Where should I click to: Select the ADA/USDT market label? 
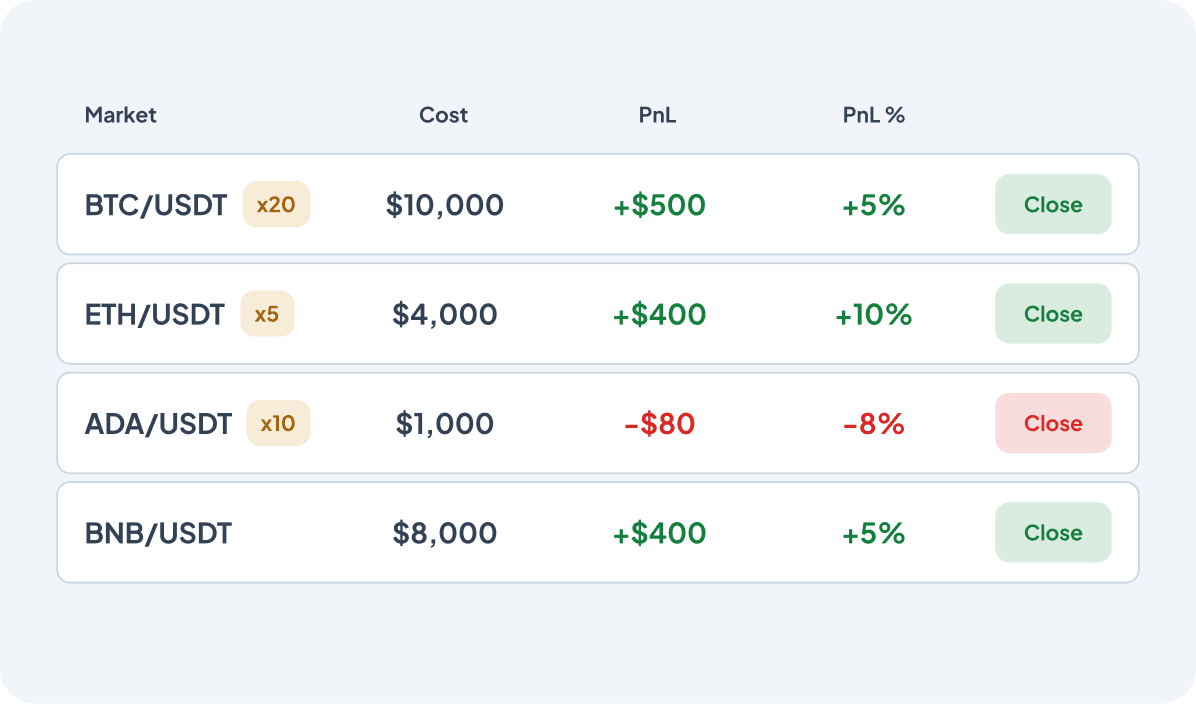159,423
